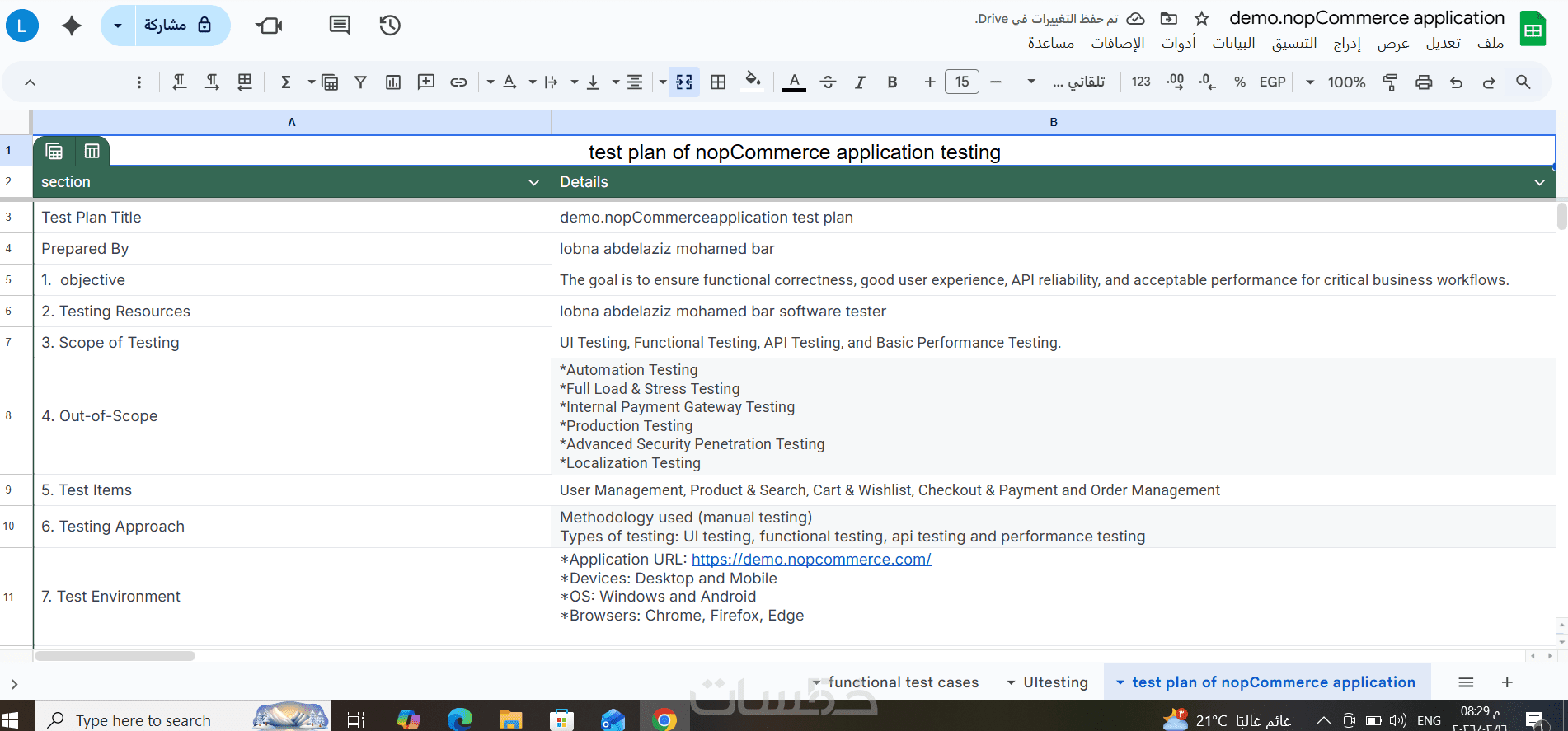
Task: Follow the https://demo.nopcommerce.com/ link
Action: pos(811,560)
